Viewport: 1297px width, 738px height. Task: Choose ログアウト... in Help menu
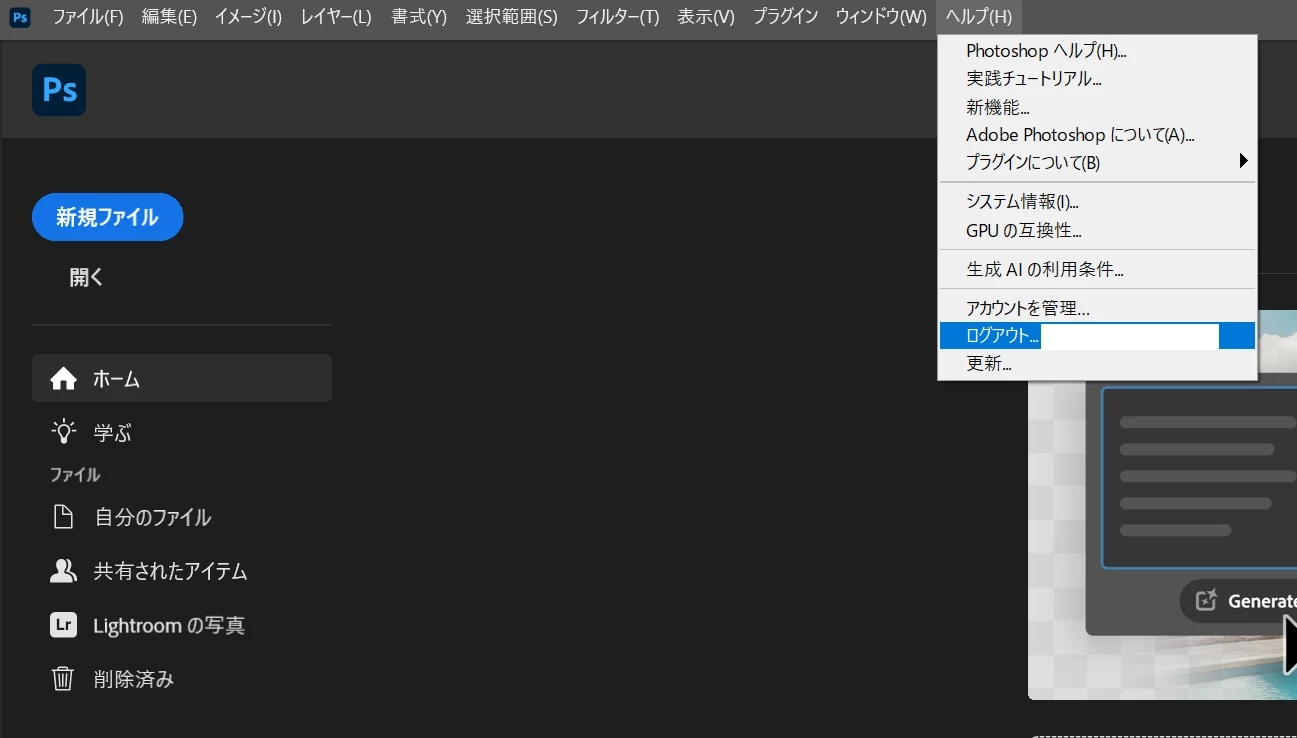[1097, 336]
